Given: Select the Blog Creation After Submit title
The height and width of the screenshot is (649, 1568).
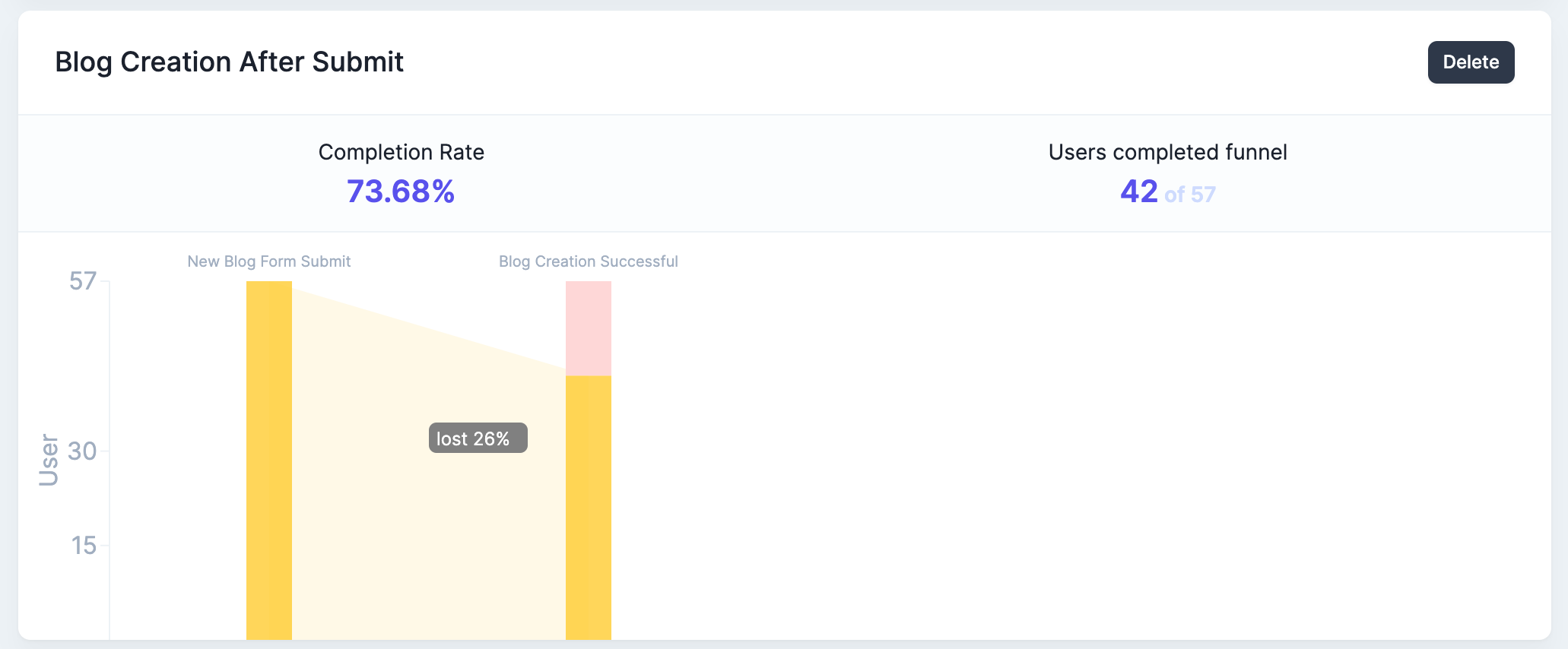Looking at the screenshot, I should coord(229,62).
